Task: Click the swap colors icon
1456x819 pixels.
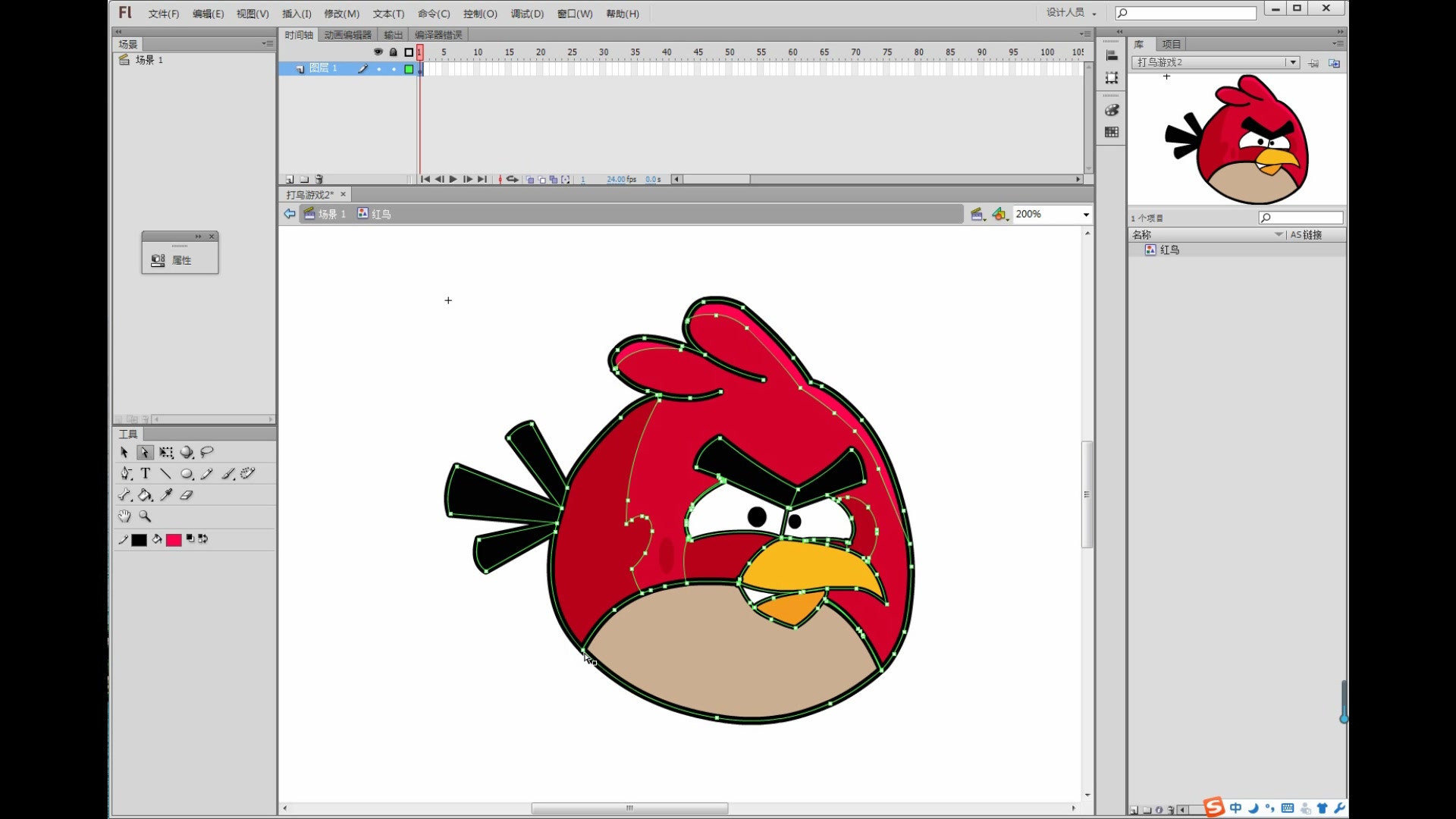Action: (x=202, y=538)
